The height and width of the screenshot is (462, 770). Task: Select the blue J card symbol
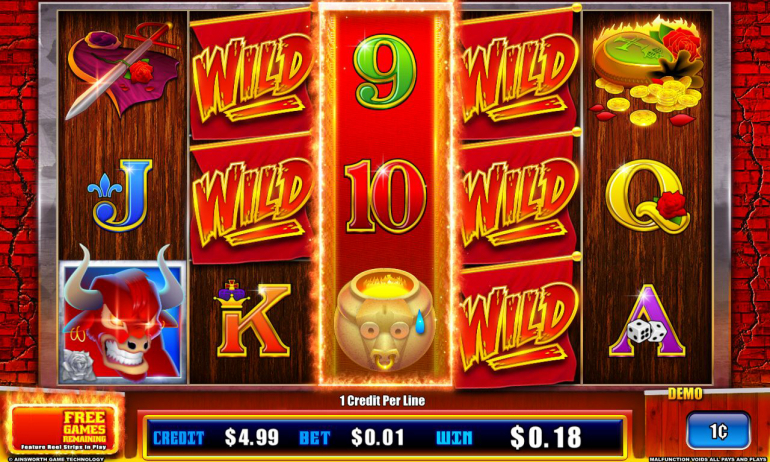click(121, 195)
